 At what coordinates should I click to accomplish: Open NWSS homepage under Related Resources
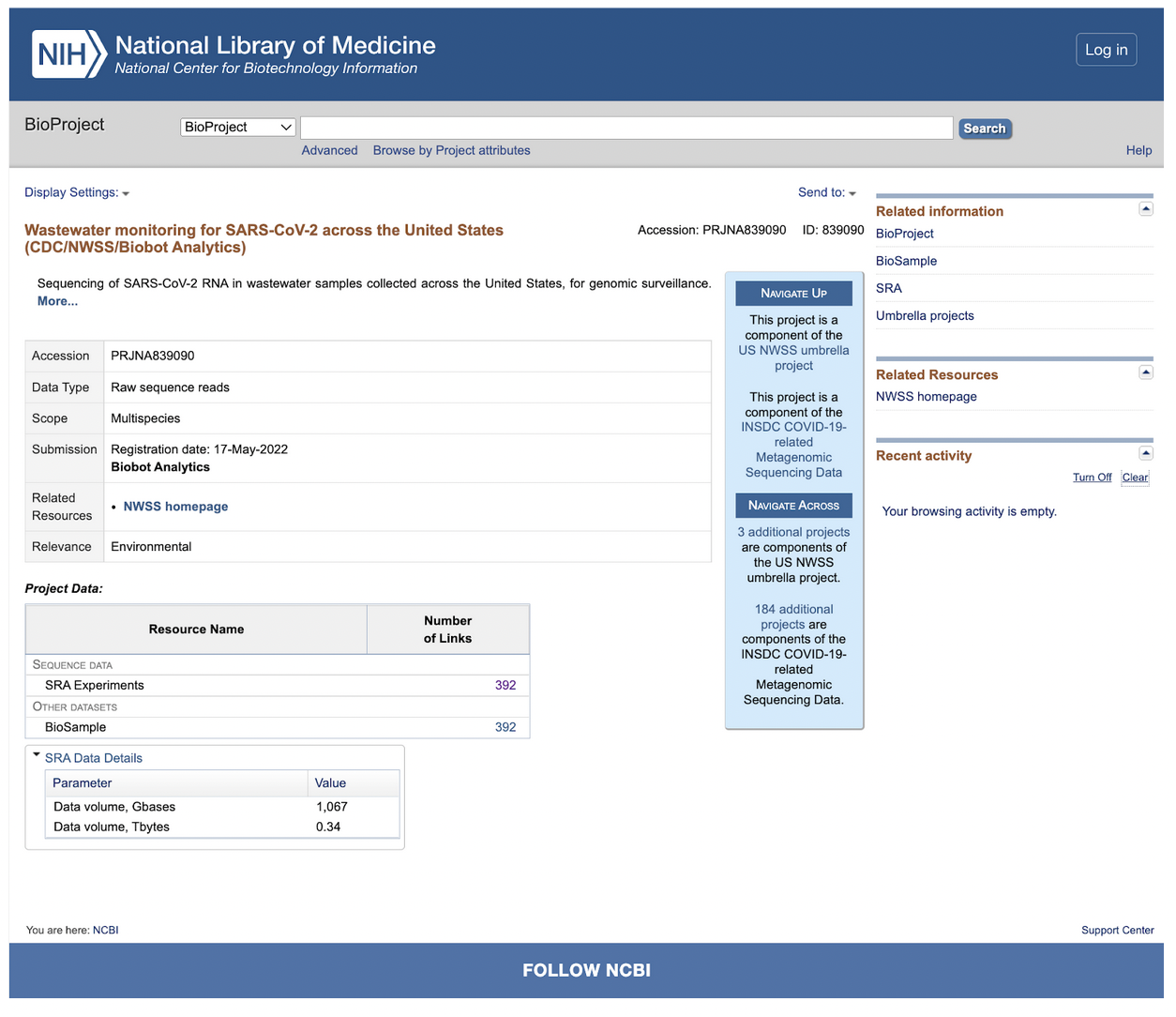(926, 397)
